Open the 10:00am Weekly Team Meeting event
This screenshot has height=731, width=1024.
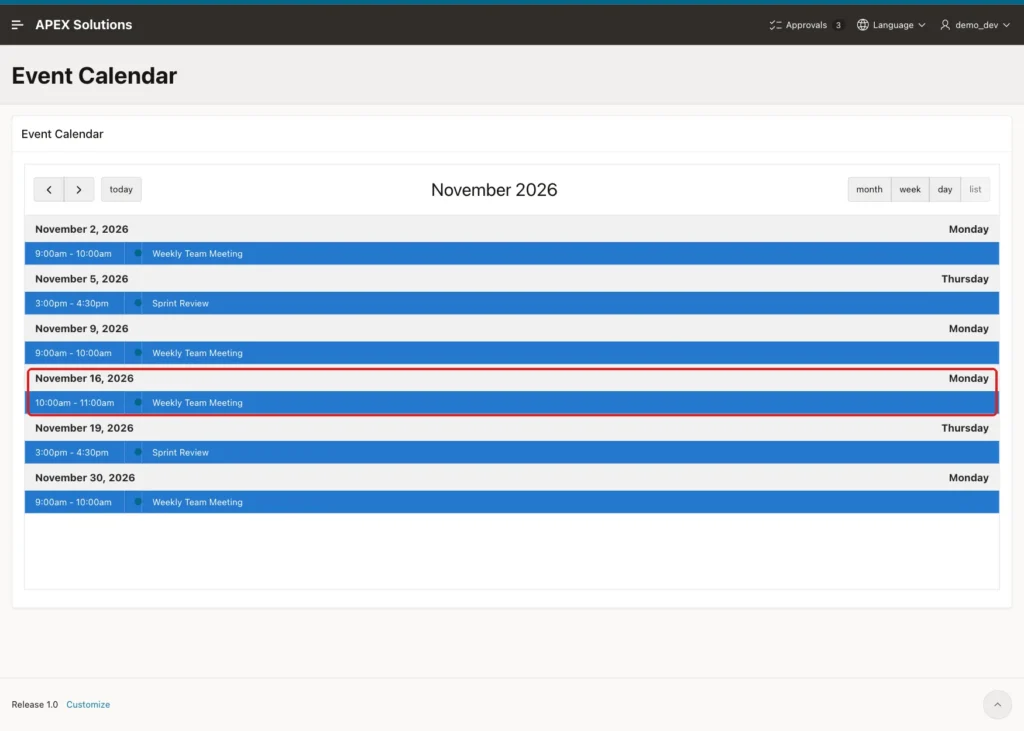coord(512,402)
